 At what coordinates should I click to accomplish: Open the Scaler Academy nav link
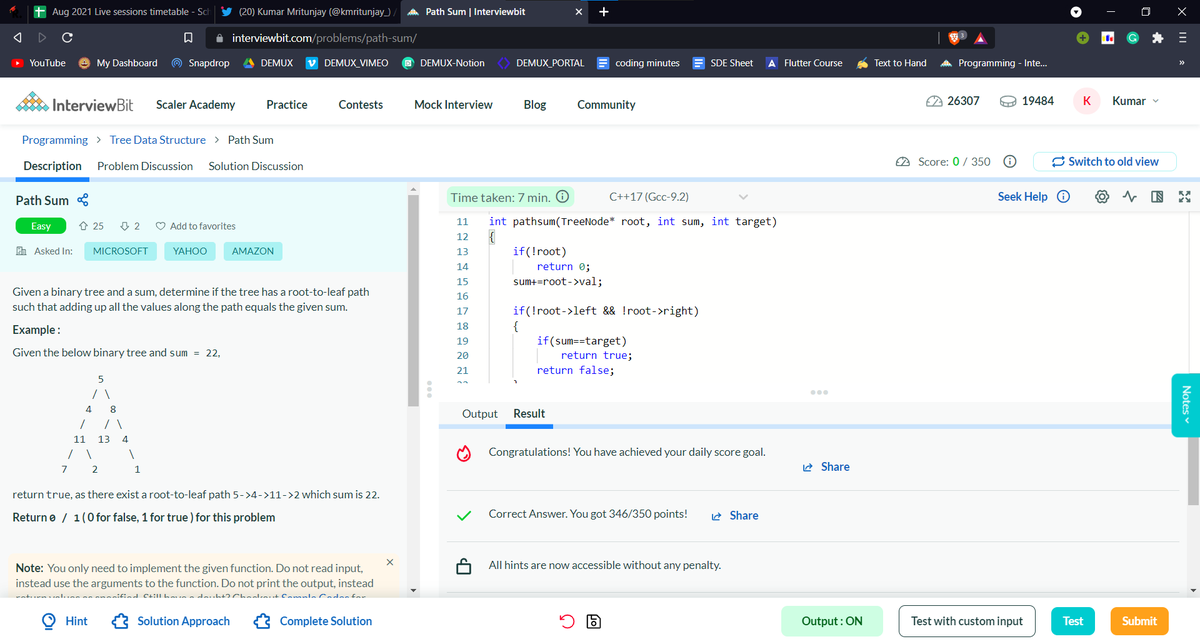point(196,105)
